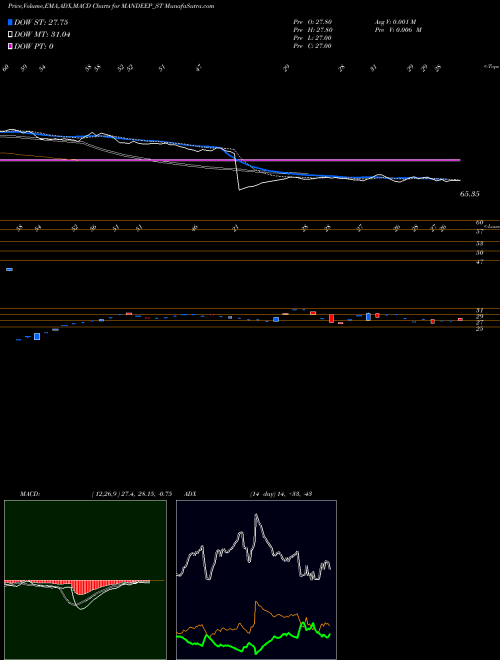Click the 31 price axis label
This screenshot has height=660, width=500.
coord(479,310)
